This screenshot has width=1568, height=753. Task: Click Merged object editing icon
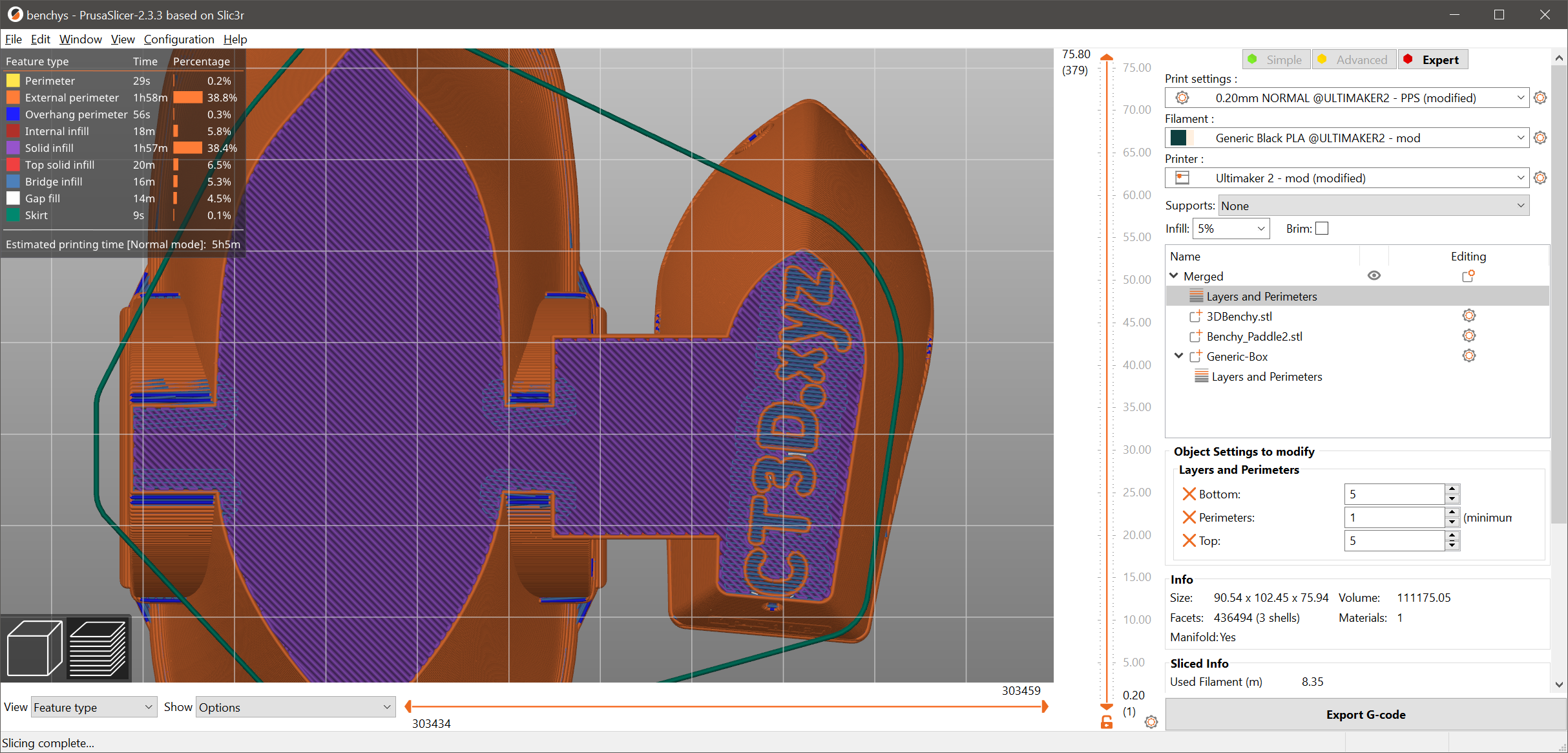coord(1468,276)
